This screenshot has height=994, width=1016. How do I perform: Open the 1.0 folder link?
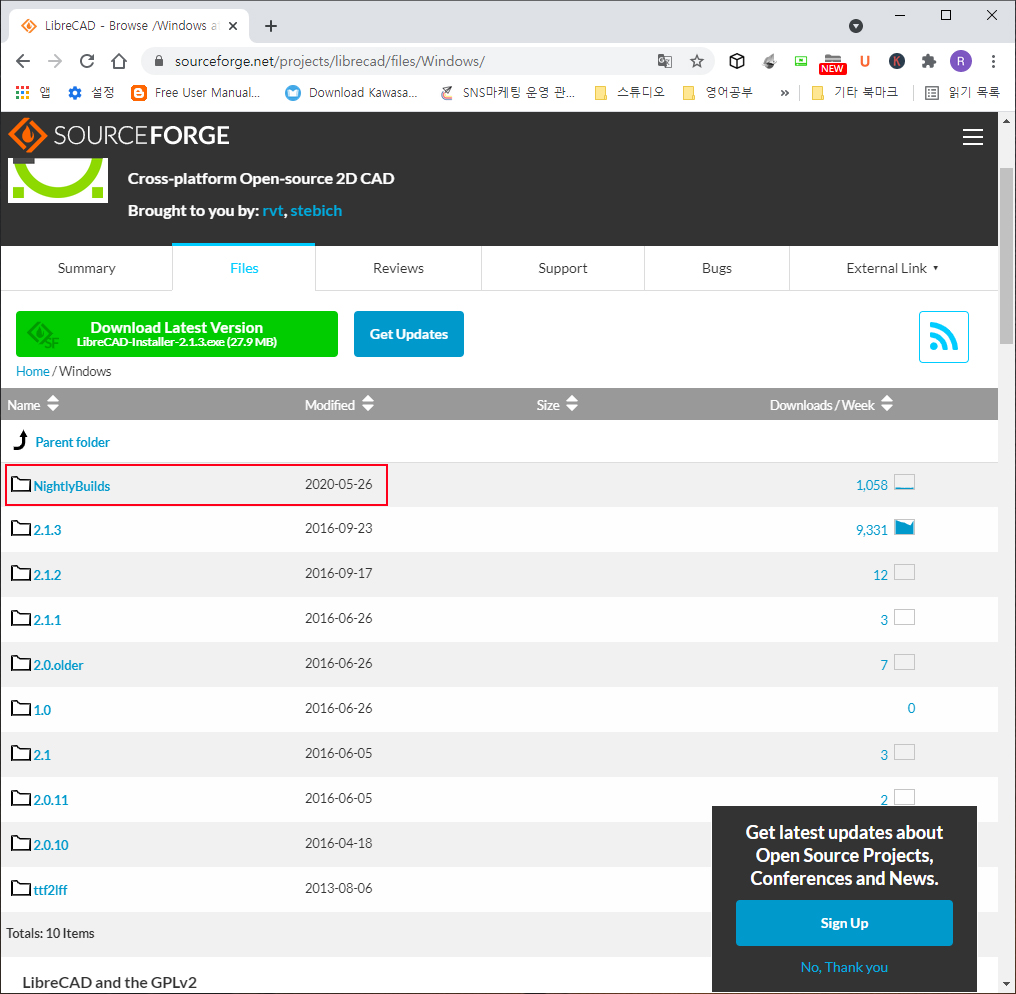pyautogui.click(x=42, y=710)
